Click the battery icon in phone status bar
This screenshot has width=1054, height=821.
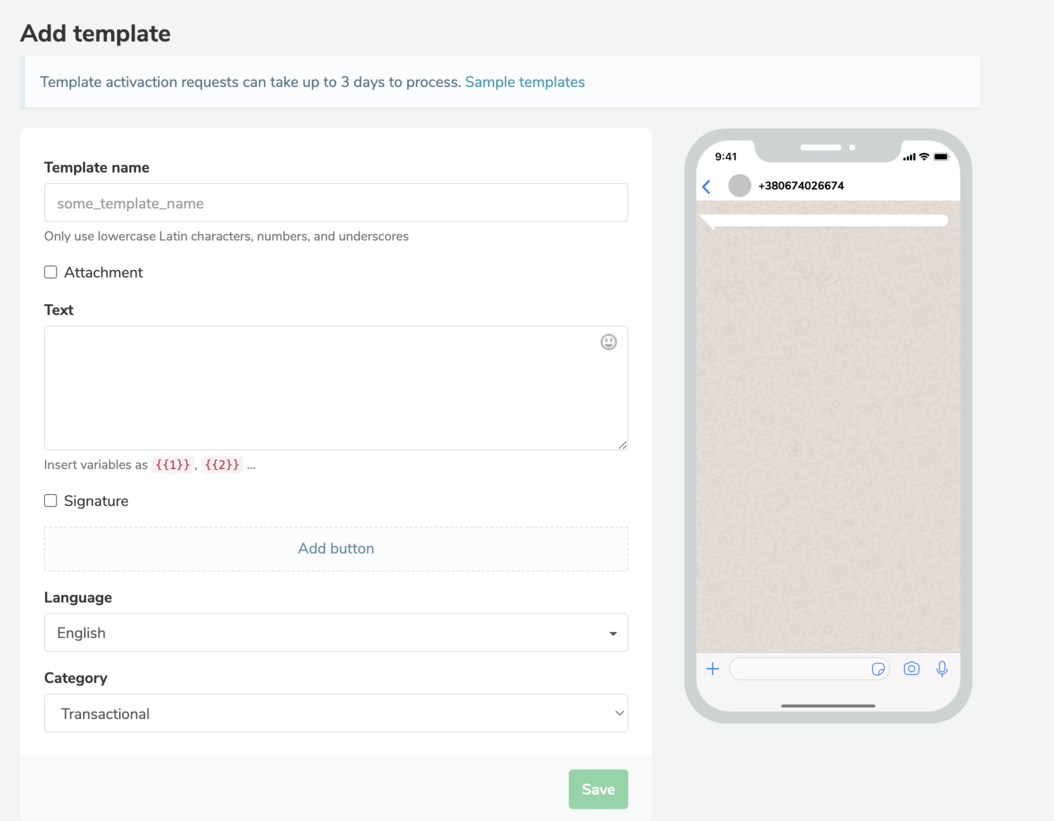point(941,157)
